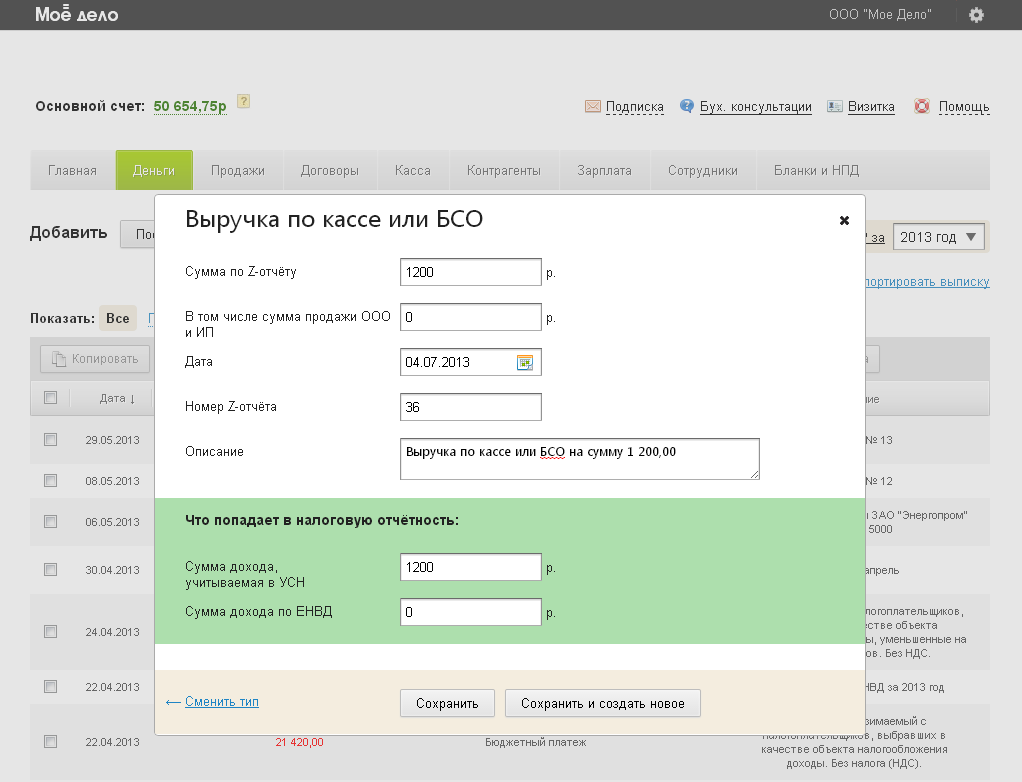Sort by the Дата column header
This screenshot has height=782, width=1022.
click(x=117, y=398)
